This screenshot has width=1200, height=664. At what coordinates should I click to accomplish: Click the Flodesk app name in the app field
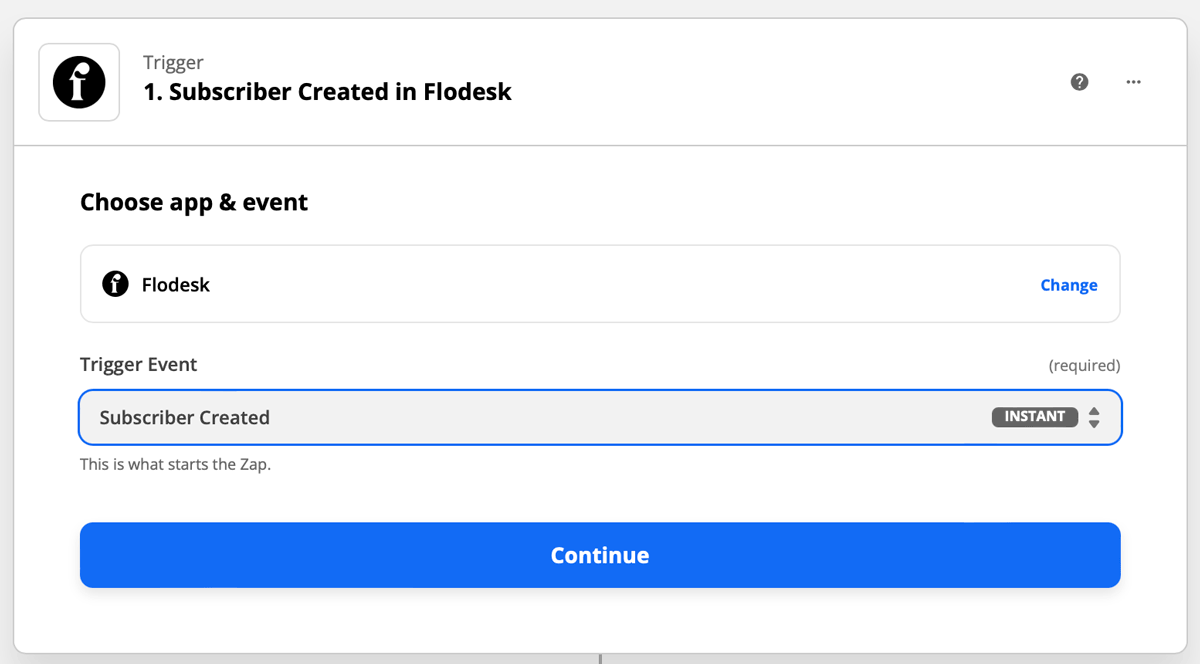point(176,285)
